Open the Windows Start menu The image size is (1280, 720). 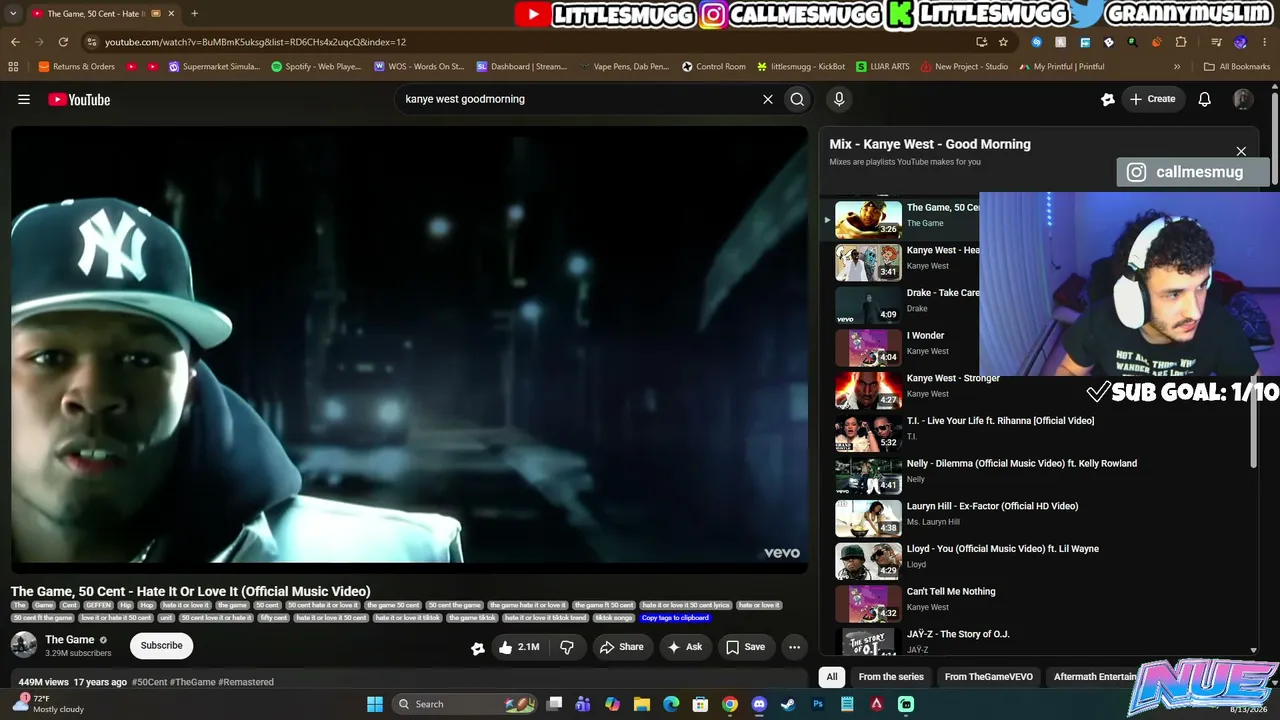point(375,704)
